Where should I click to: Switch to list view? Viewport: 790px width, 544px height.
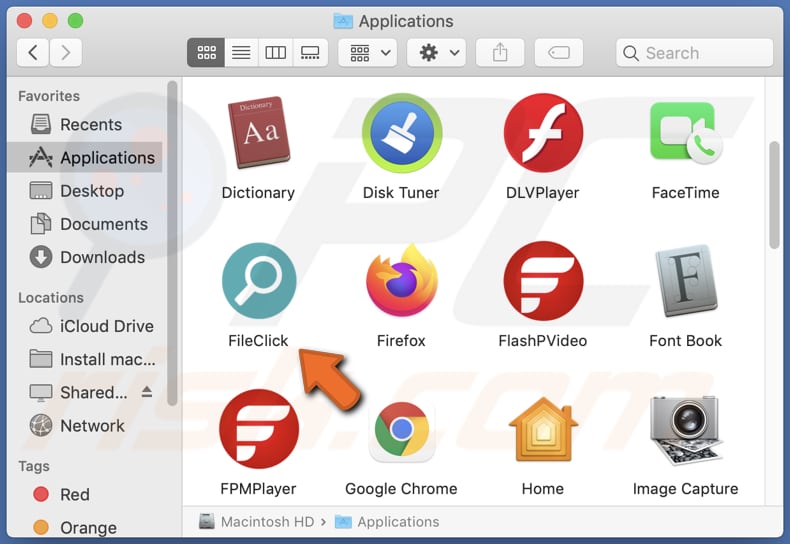pyautogui.click(x=241, y=52)
